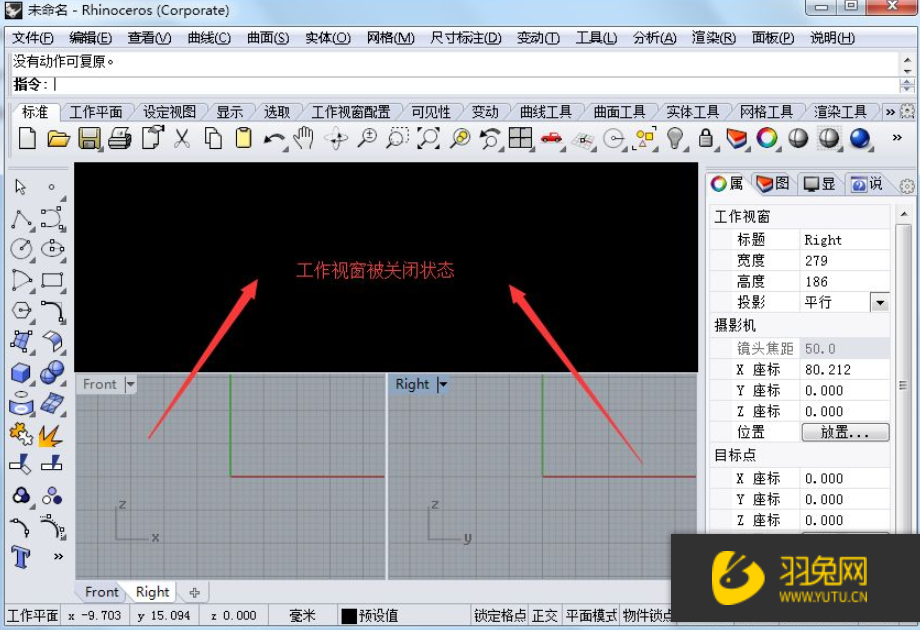Open toolbar options with the gear icon
The image size is (920, 630).
907,111
